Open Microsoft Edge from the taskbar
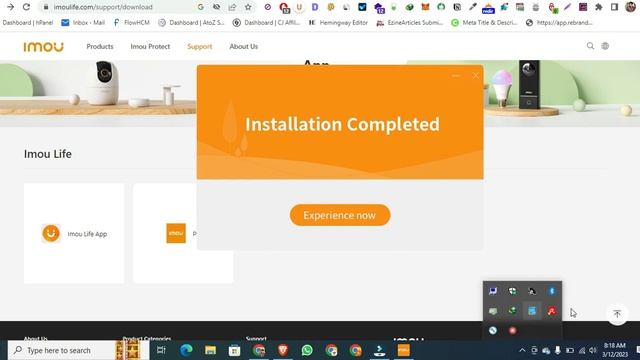The height and width of the screenshot is (360, 640). coord(186,350)
